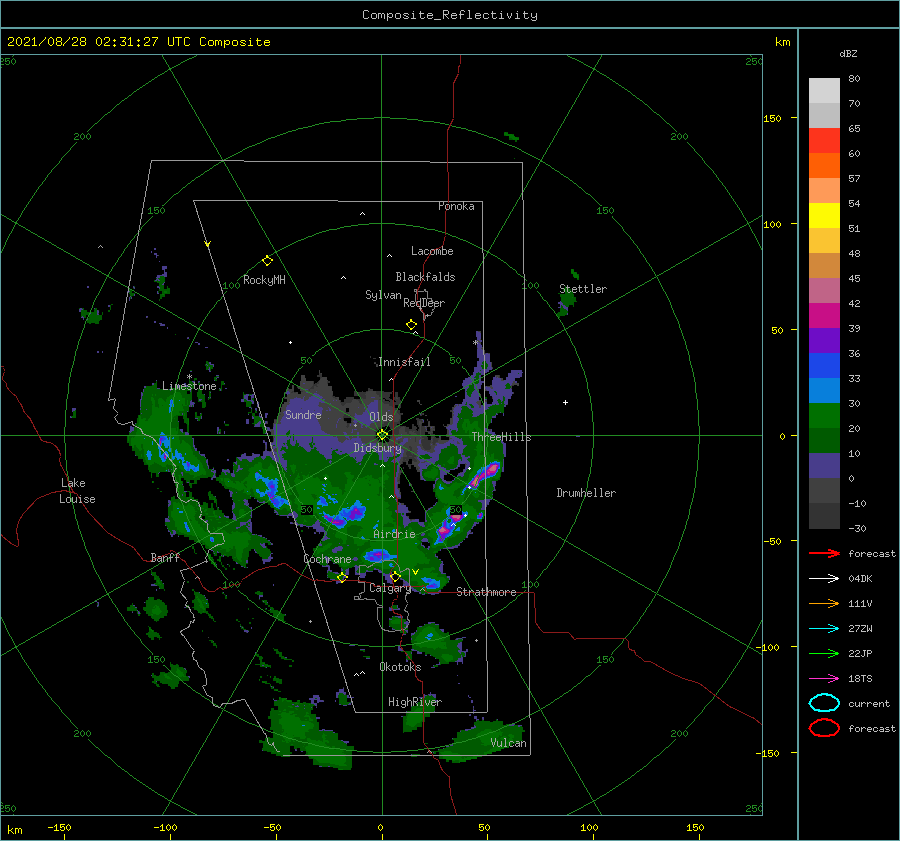Click the cyan 27ZW arrow in legend

coord(825,629)
